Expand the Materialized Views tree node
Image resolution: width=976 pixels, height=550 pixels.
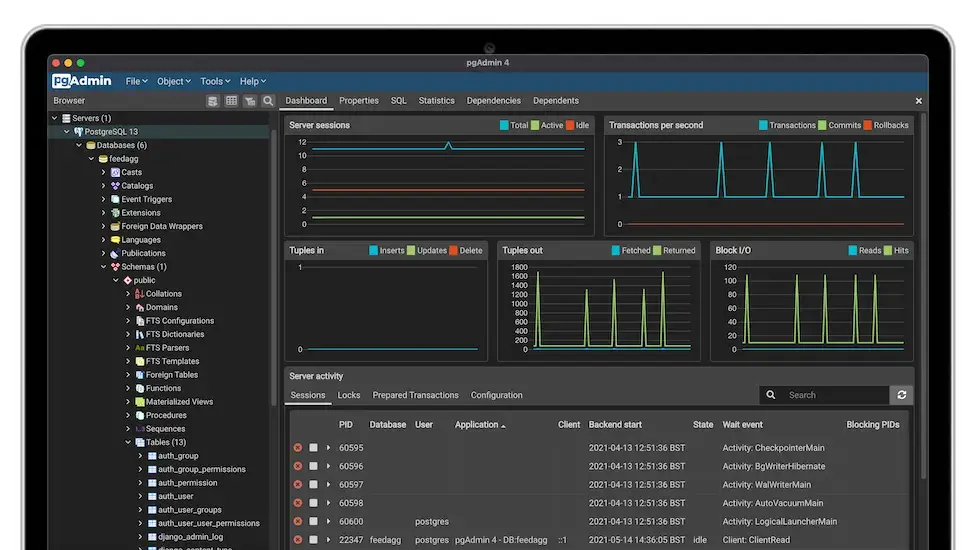tap(128, 402)
